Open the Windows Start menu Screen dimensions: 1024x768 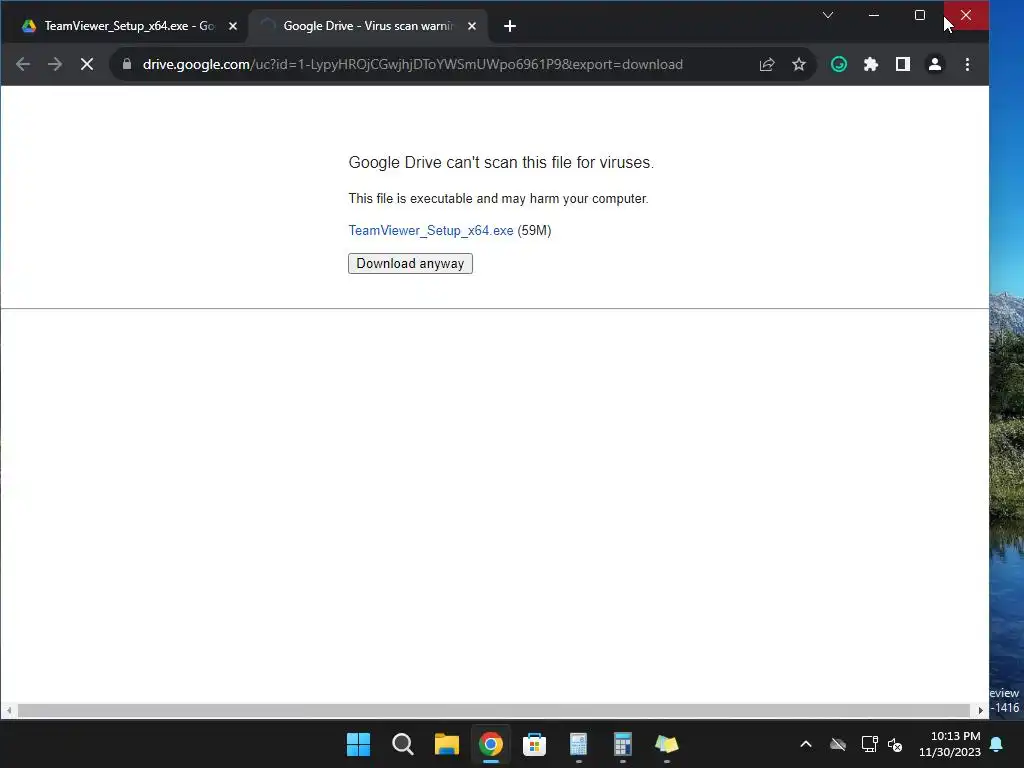(358, 744)
